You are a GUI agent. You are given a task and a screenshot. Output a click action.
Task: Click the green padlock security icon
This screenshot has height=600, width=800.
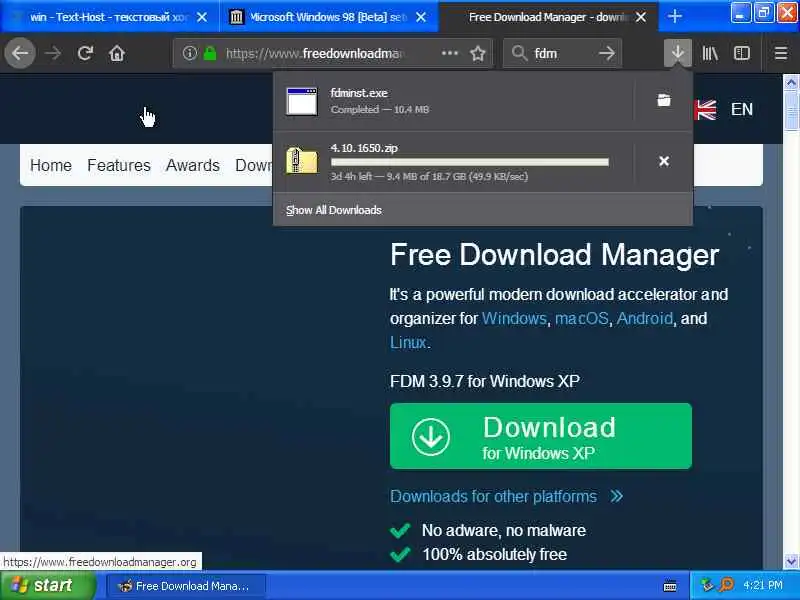[x=210, y=53]
